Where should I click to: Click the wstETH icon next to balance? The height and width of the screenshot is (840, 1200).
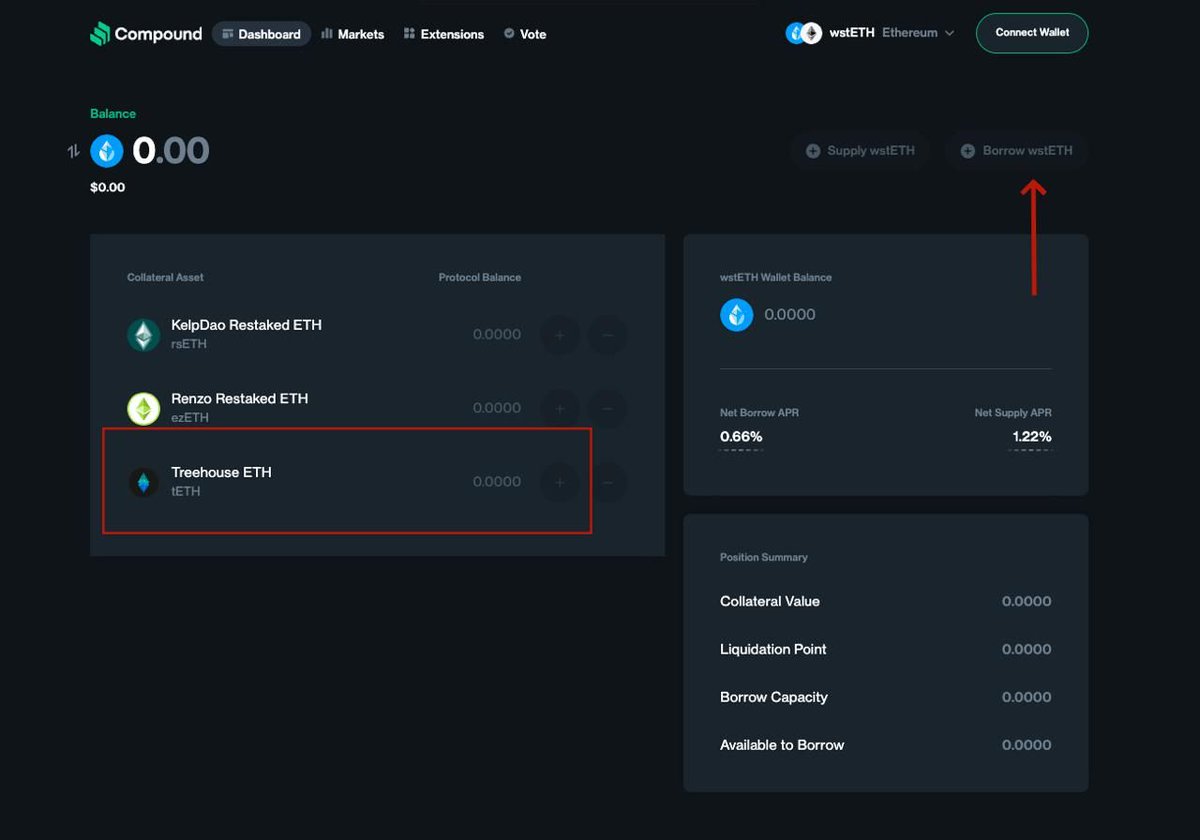coord(107,151)
